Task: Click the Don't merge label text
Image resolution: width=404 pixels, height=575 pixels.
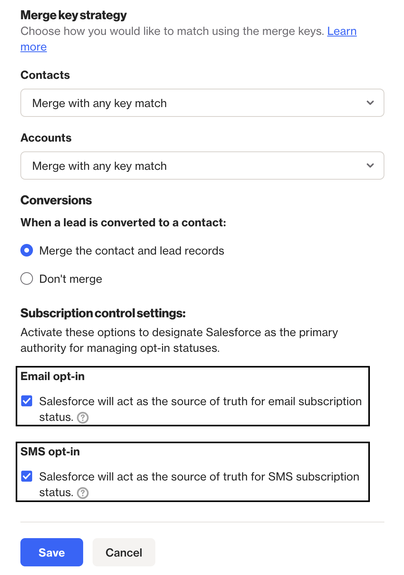Action: pyautogui.click(x=71, y=279)
